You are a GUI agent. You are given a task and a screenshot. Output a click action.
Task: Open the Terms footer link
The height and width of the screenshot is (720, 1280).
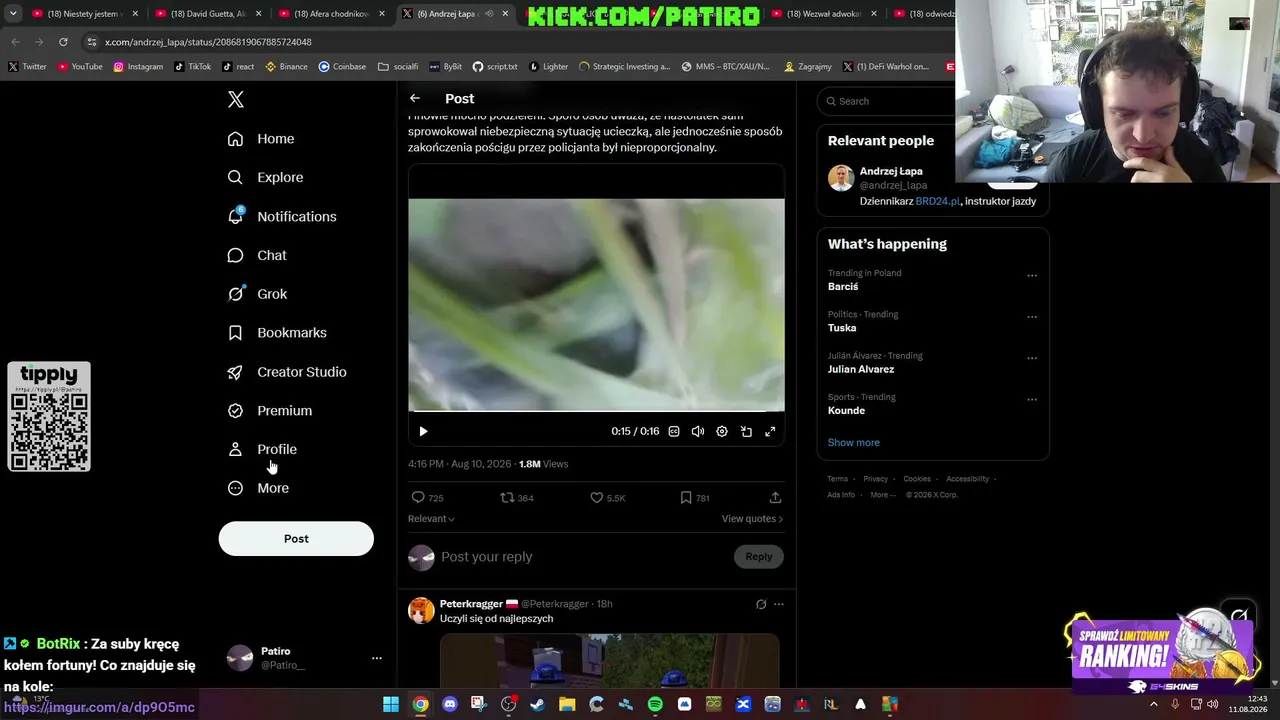tap(838, 479)
